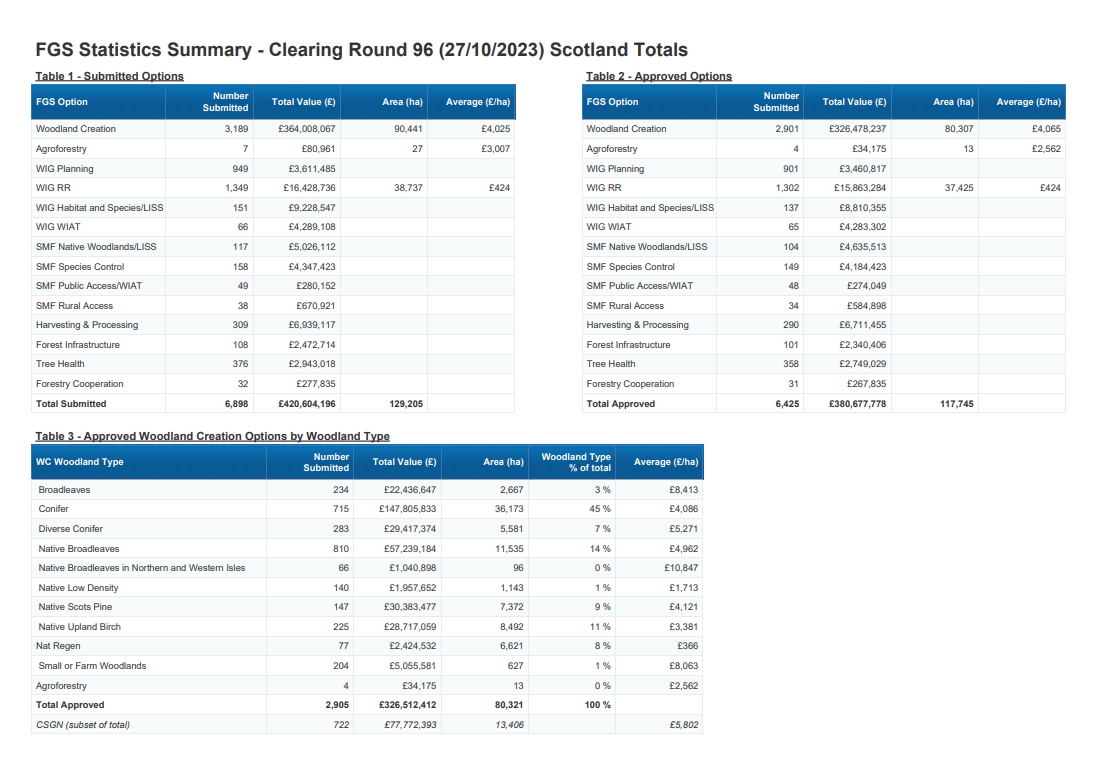Click the Table 2 - Approved Options heading
This screenshot has height=783, width=1111.
(658, 76)
